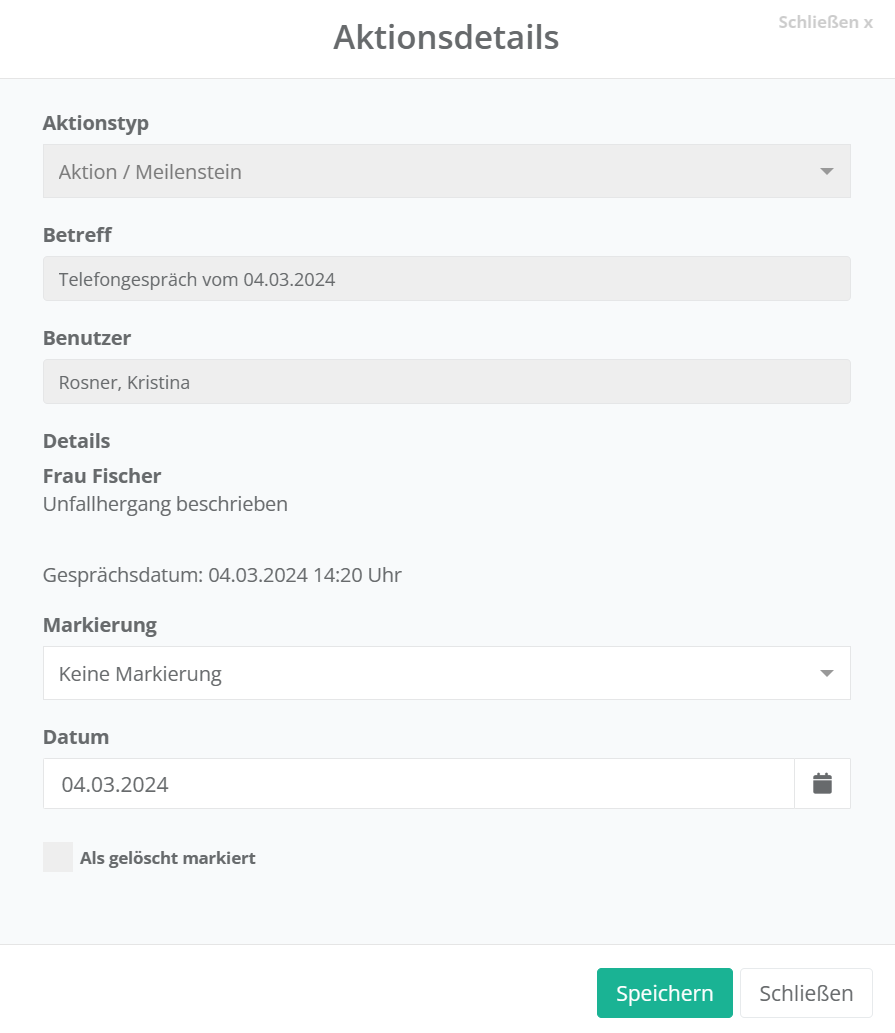Screen dimensions: 895x1033
Task: Open the Aktionstyp dropdown
Action: pyautogui.click(x=446, y=172)
